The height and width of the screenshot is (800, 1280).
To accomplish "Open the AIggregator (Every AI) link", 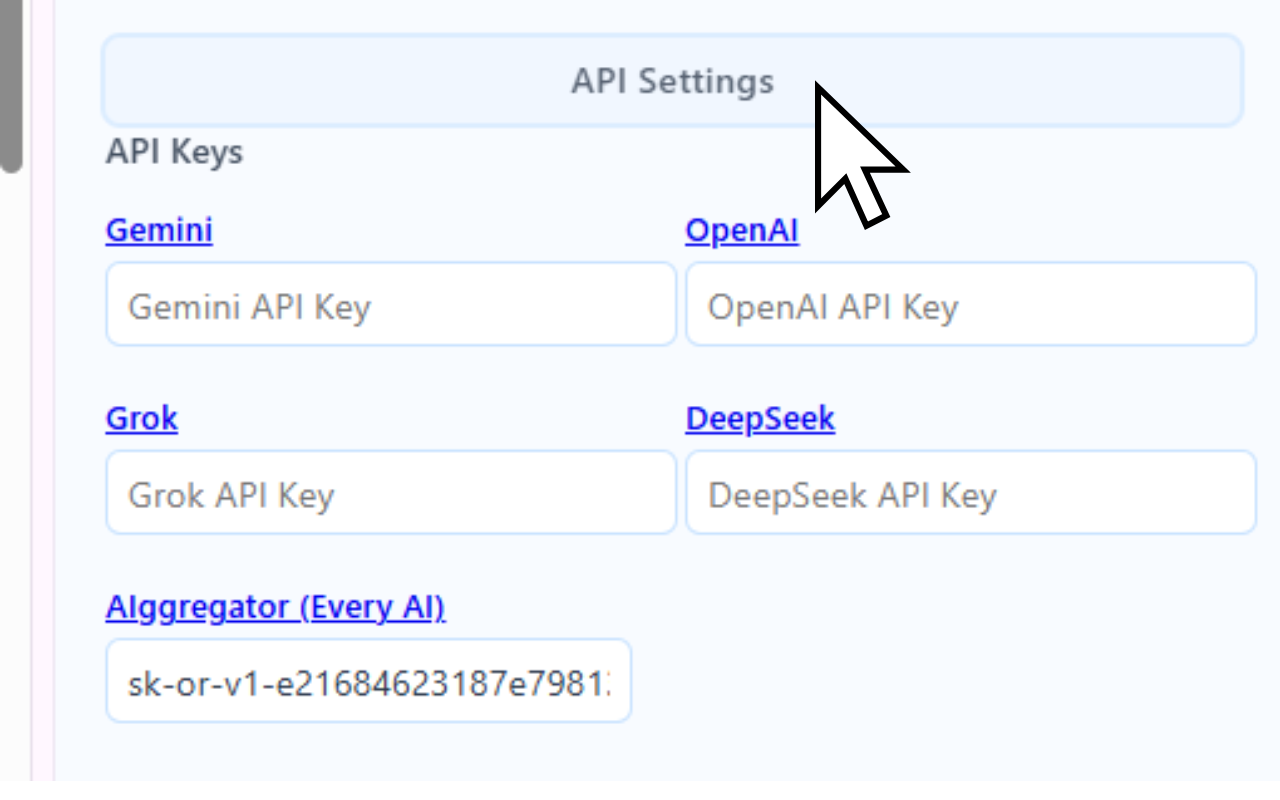I will point(275,607).
